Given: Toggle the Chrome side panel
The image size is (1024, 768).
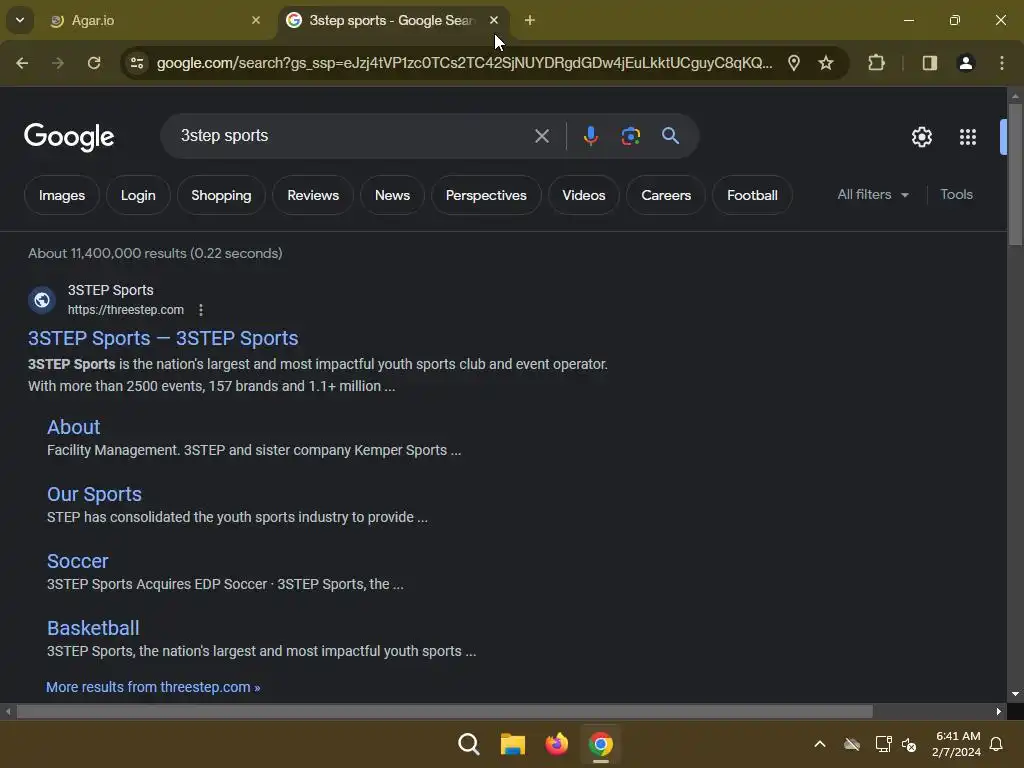Looking at the screenshot, I should coord(930,63).
